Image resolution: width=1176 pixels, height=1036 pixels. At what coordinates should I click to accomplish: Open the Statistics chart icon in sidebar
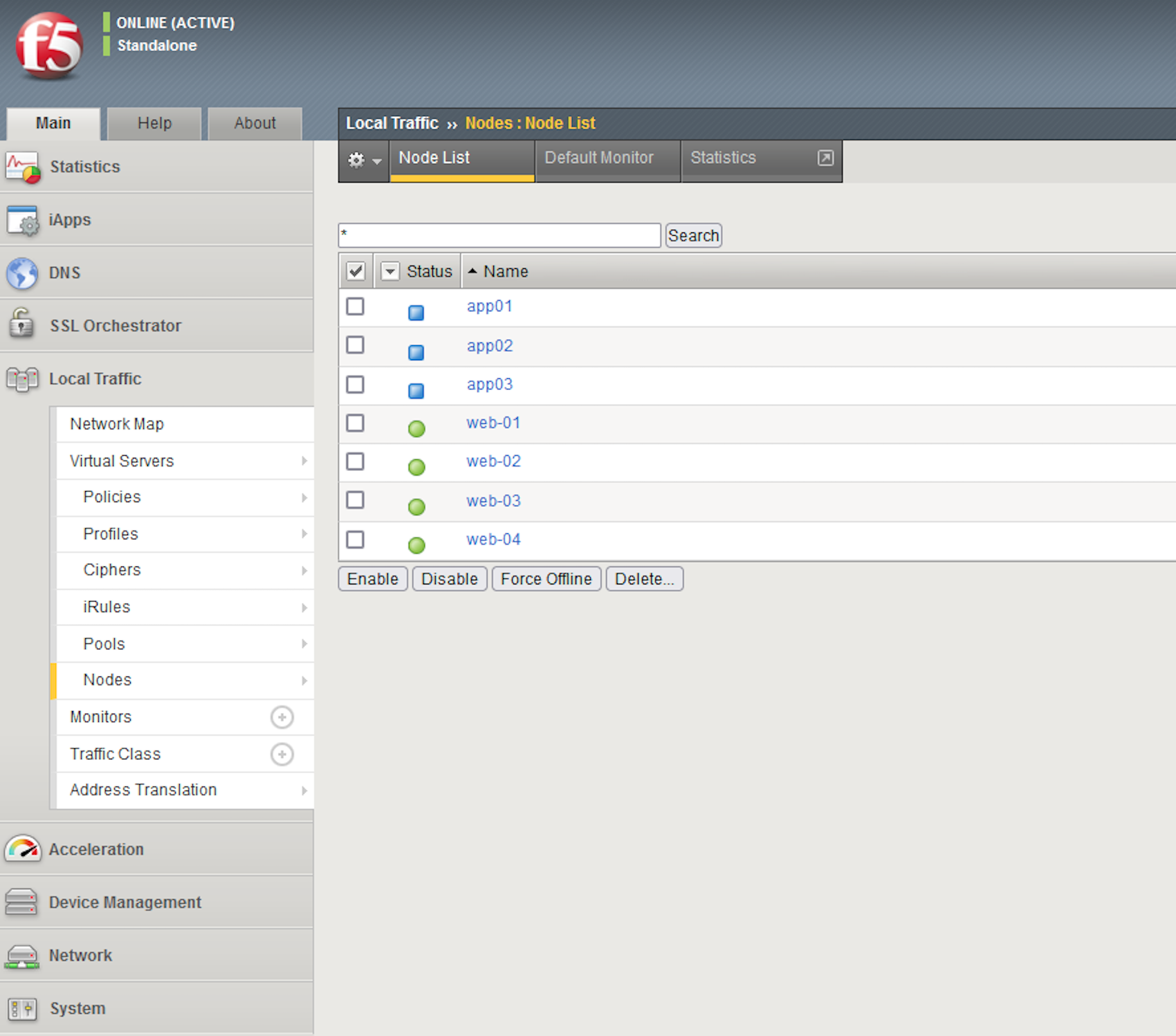coord(22,167)
